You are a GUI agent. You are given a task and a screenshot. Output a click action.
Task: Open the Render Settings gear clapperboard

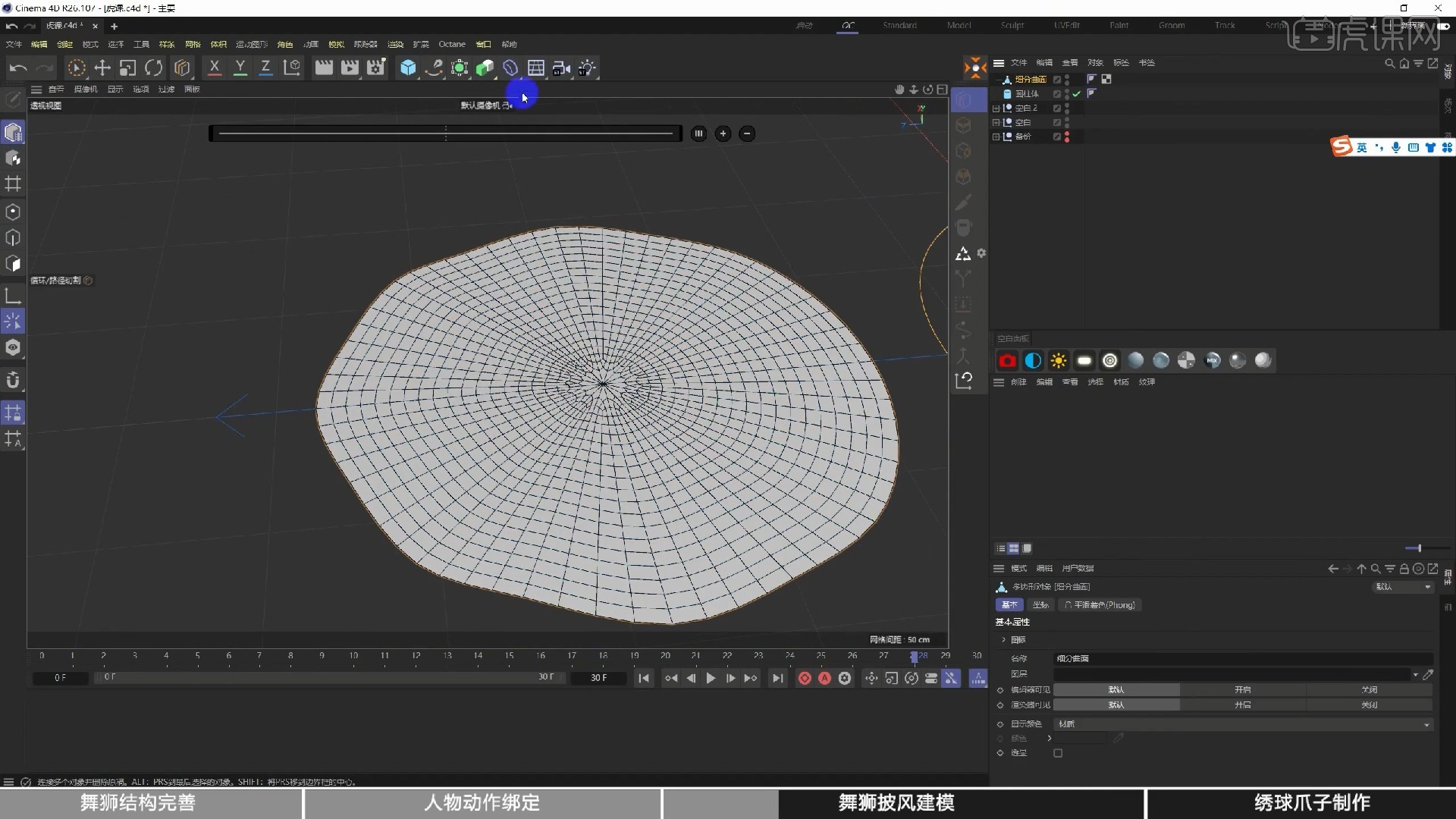[376, 68]
